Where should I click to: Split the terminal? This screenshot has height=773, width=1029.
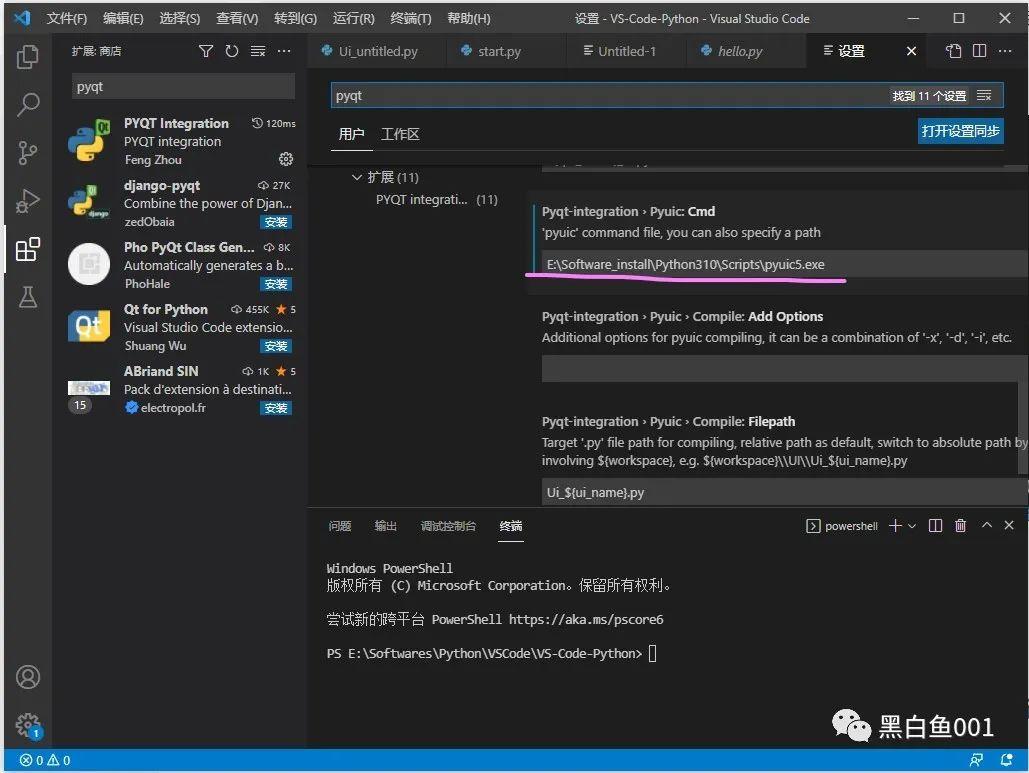[x=934, y=525]
